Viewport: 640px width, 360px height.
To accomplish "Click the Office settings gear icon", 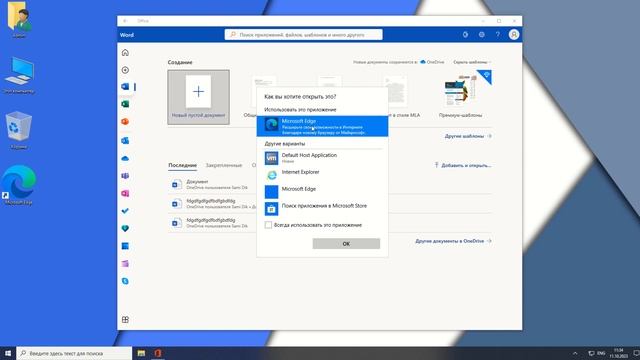I will click(x=482, y=35).
